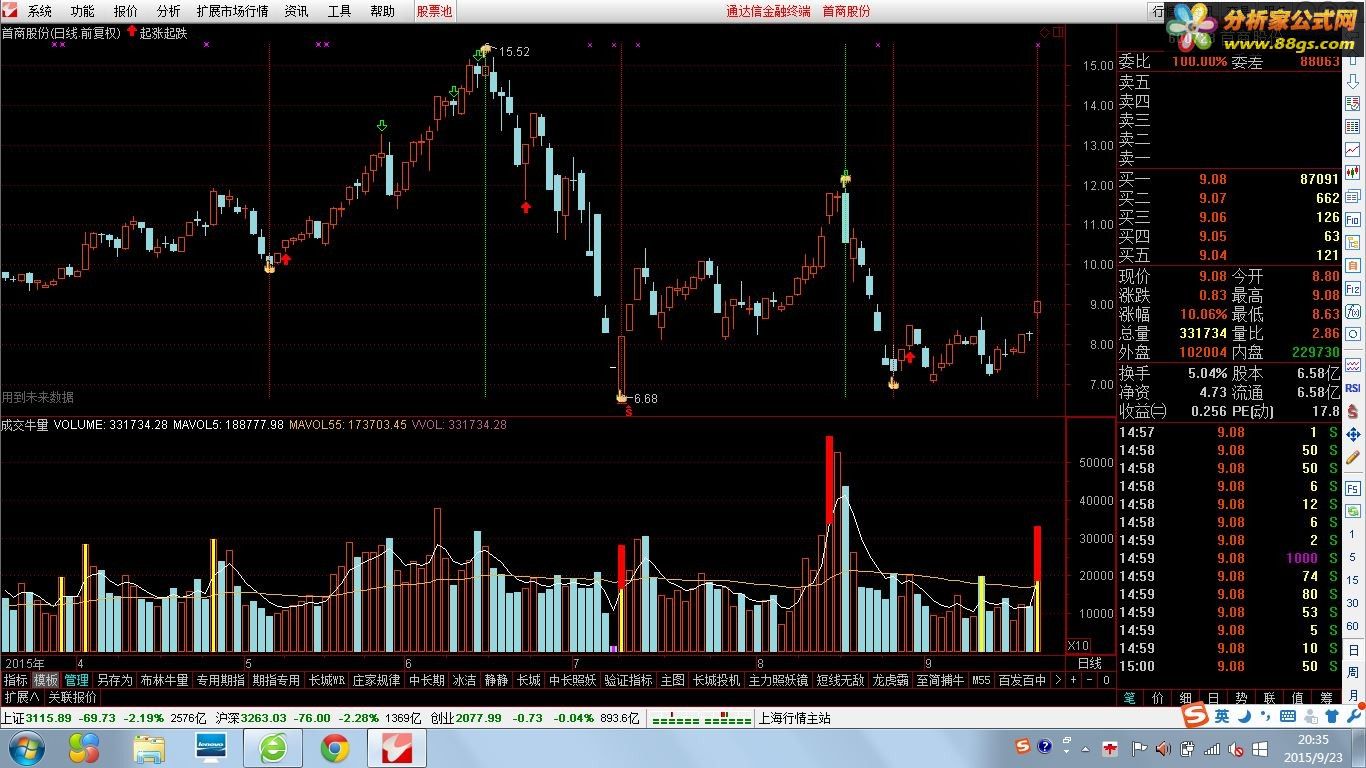Screen dimensions: 1366x768
Task: Open the 日线 period selector below chart
Action: (x=1090, y=663)
